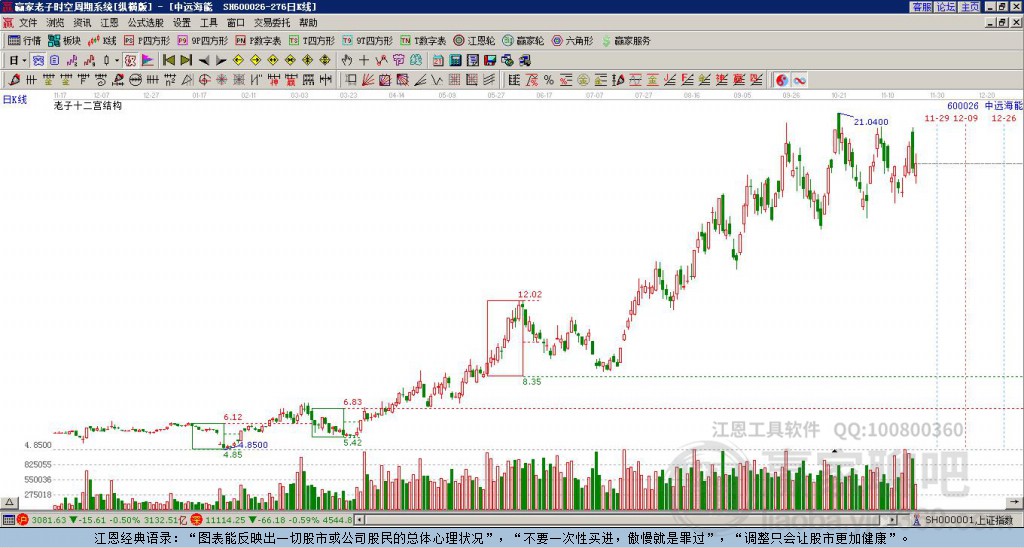Screen dimensions: 1024x548
Task: Click the 客服 customer service button
Action: point(921,7)
